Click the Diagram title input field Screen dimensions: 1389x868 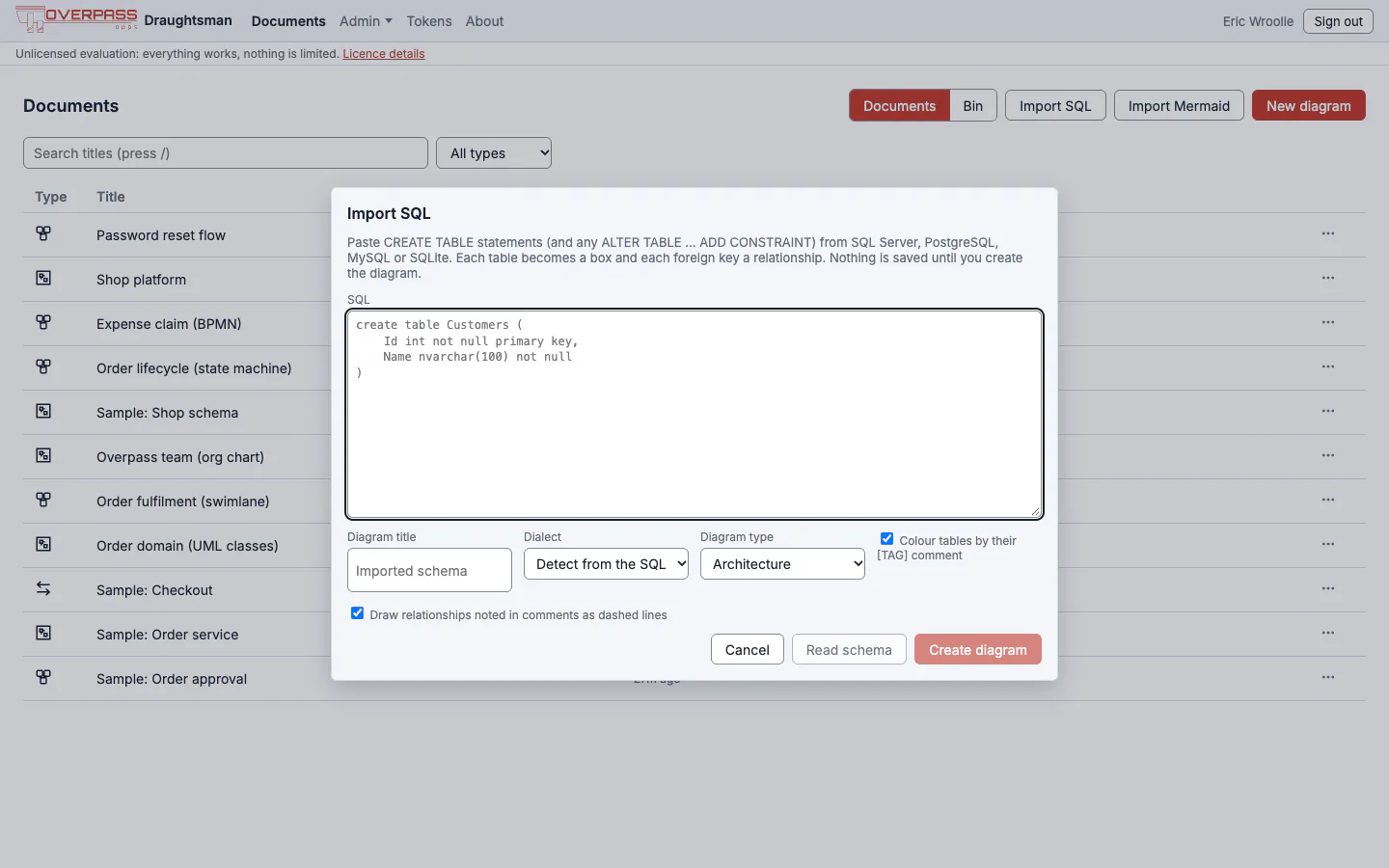(429, 570)
